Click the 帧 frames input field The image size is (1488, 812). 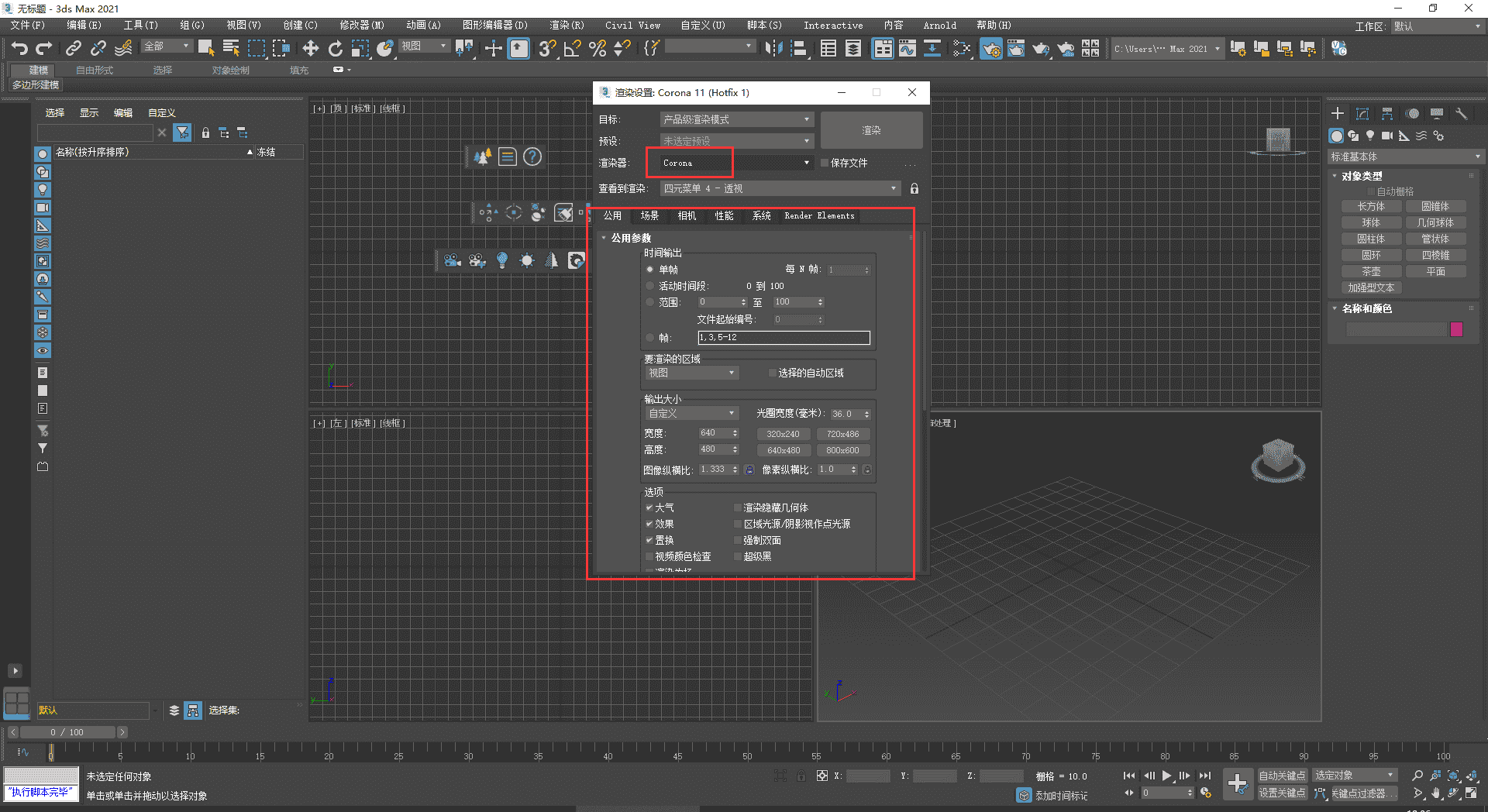pyautogui.click(x=783, y=338)
